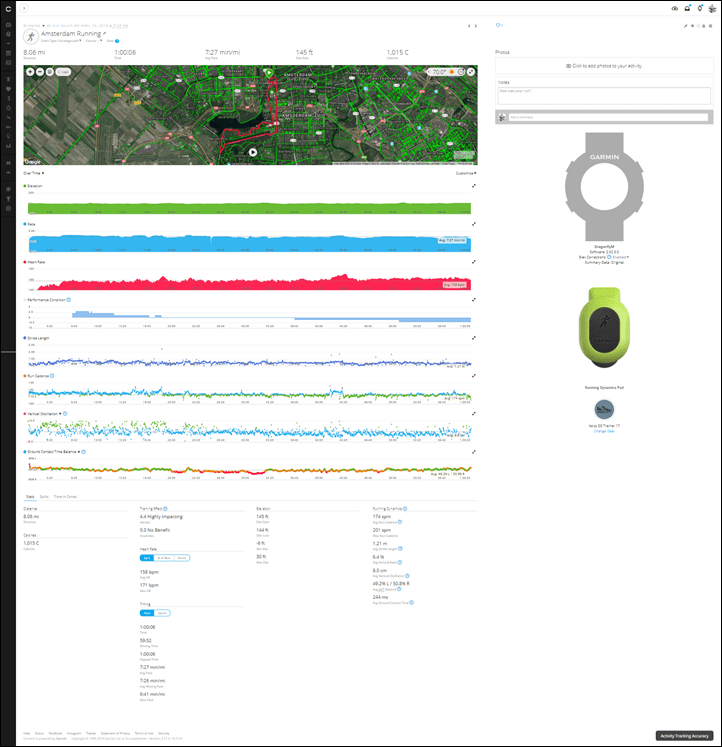Image resolution: width=722 pixels, height=747 pixels.
Task: Click the Activity Tracking Accuracy button
Action: (x=684, y=736)
